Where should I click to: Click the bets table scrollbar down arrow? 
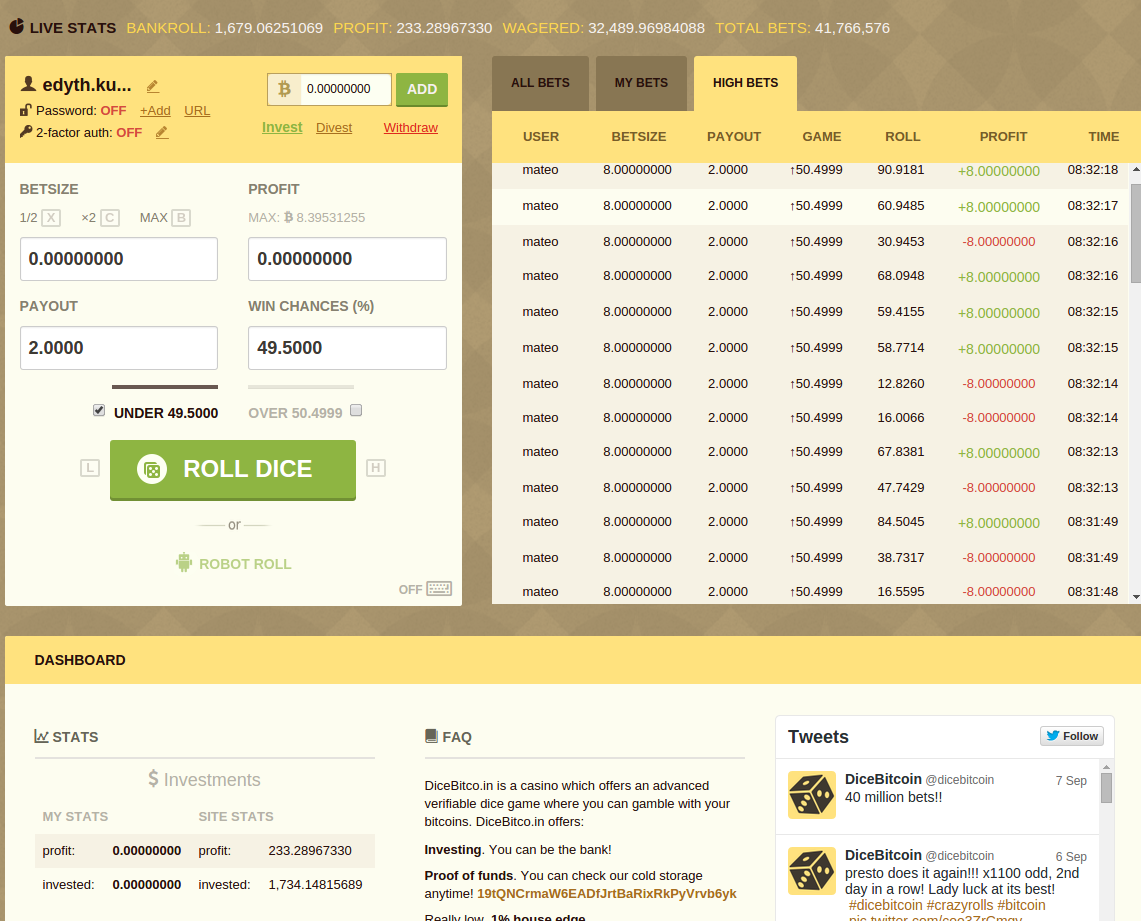coord(1136,597)
